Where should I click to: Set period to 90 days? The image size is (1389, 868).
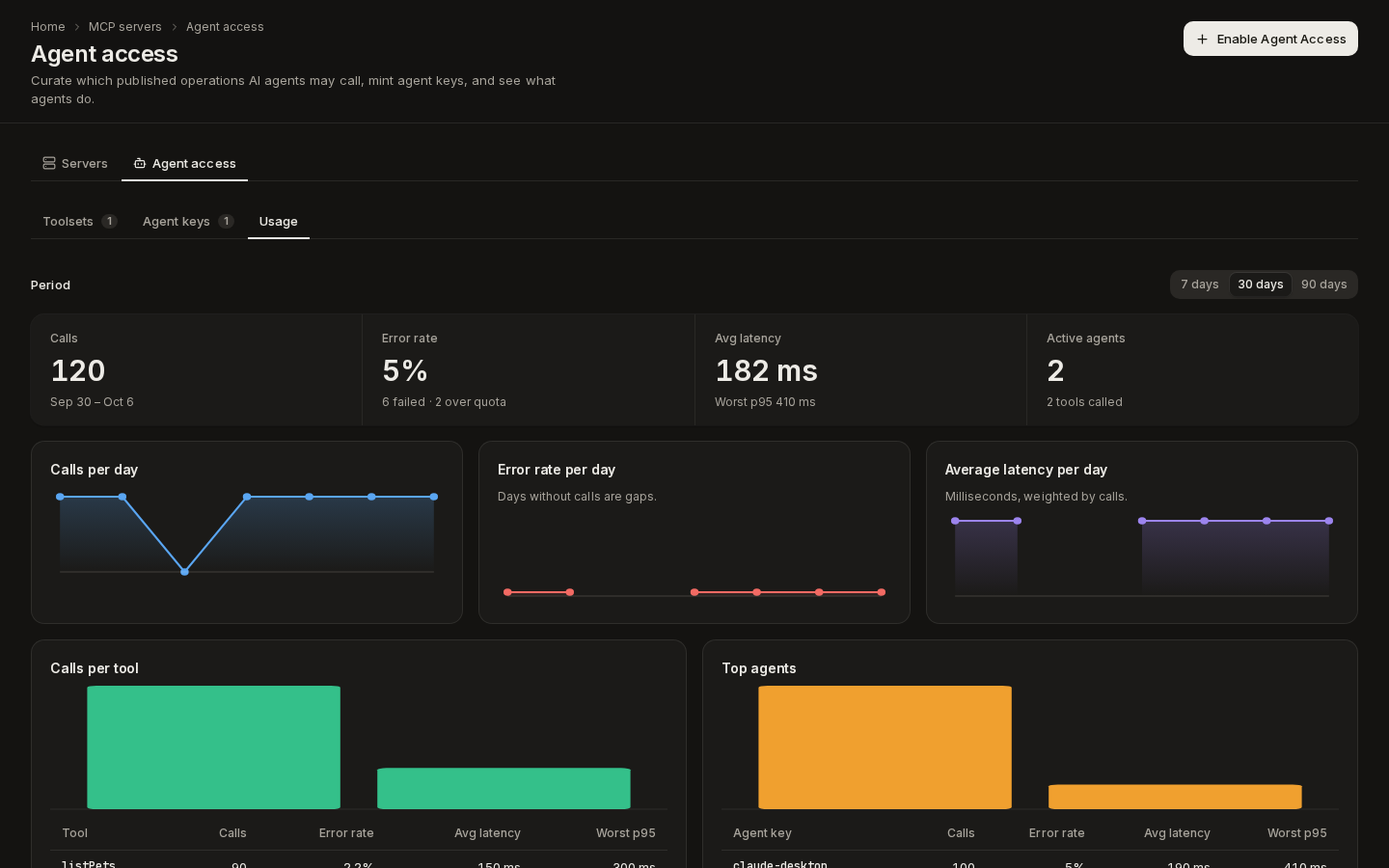(1323, 285)
